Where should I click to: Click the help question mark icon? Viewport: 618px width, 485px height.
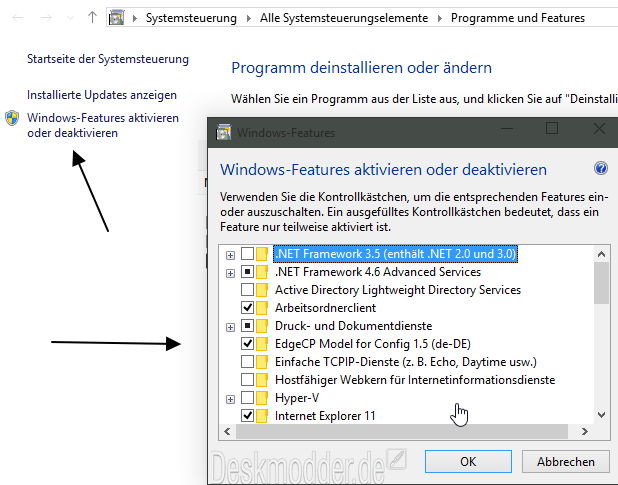(601, 169)
